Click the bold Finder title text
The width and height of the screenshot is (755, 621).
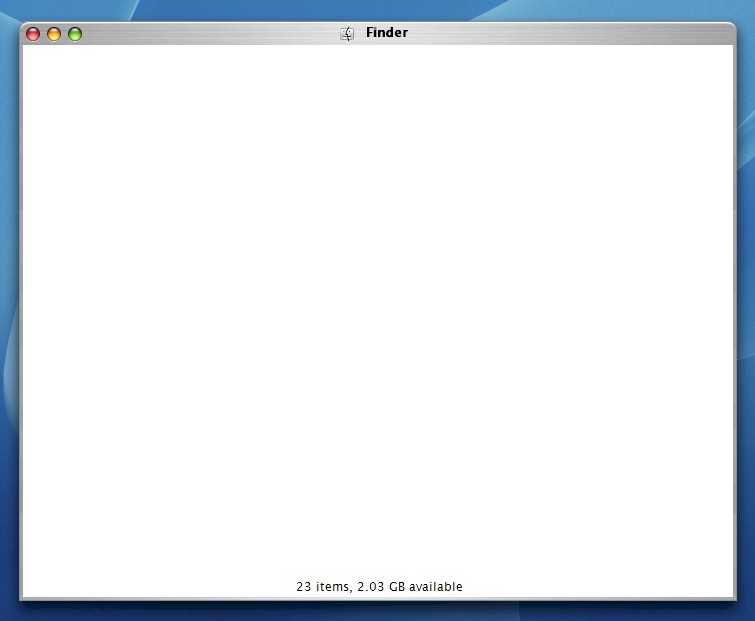tap(387, 32)
